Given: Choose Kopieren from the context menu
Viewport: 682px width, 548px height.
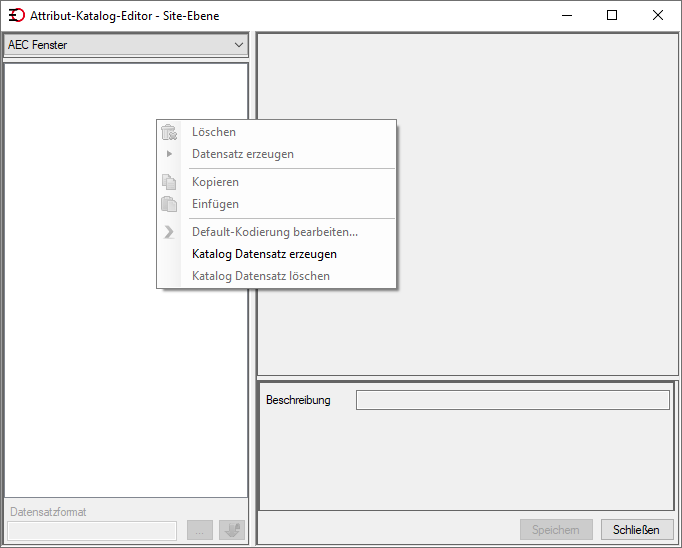Looking at the screenshot, I should coord(277,182).
